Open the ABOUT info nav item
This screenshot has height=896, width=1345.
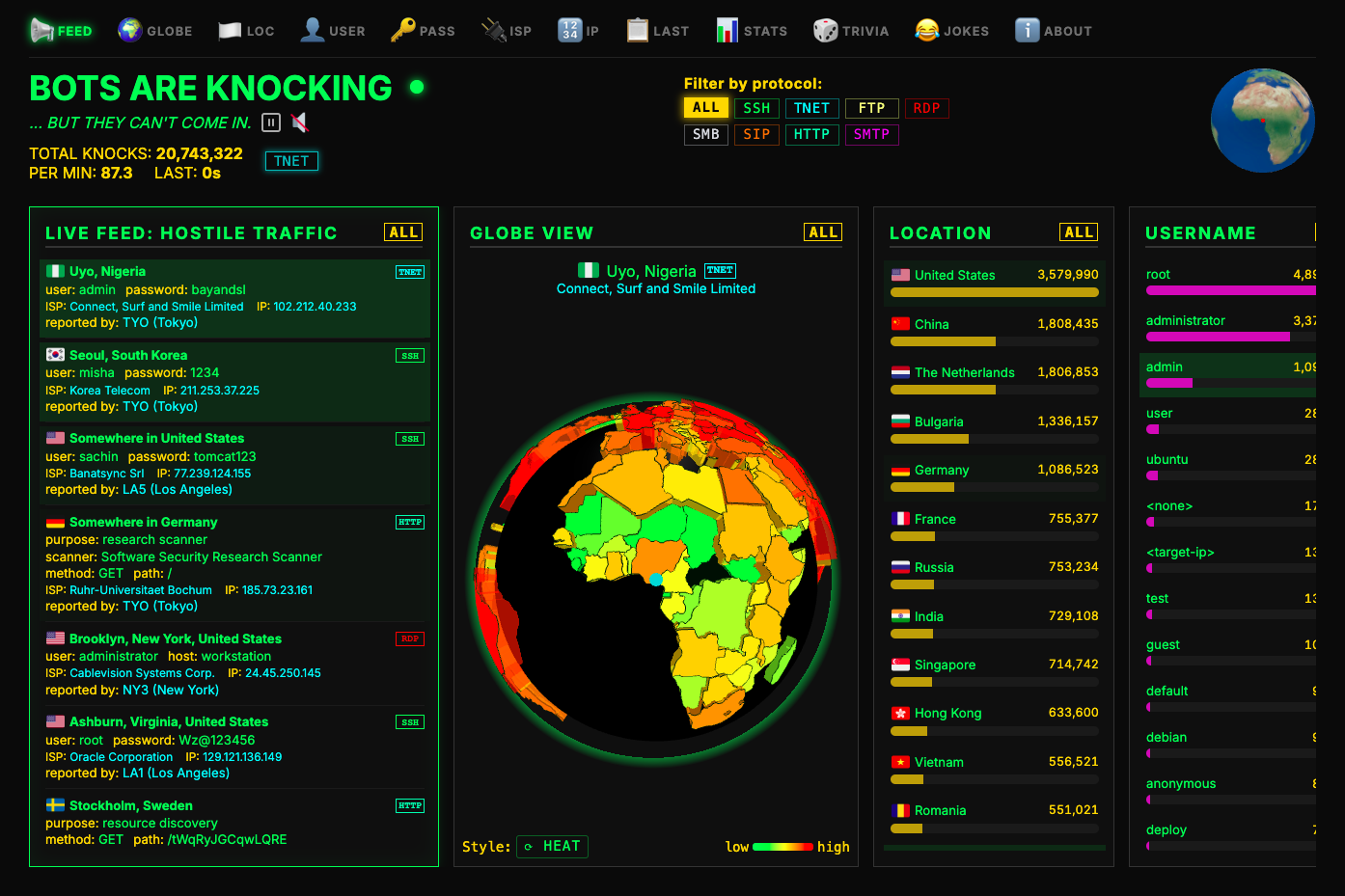coord(1054,31)
